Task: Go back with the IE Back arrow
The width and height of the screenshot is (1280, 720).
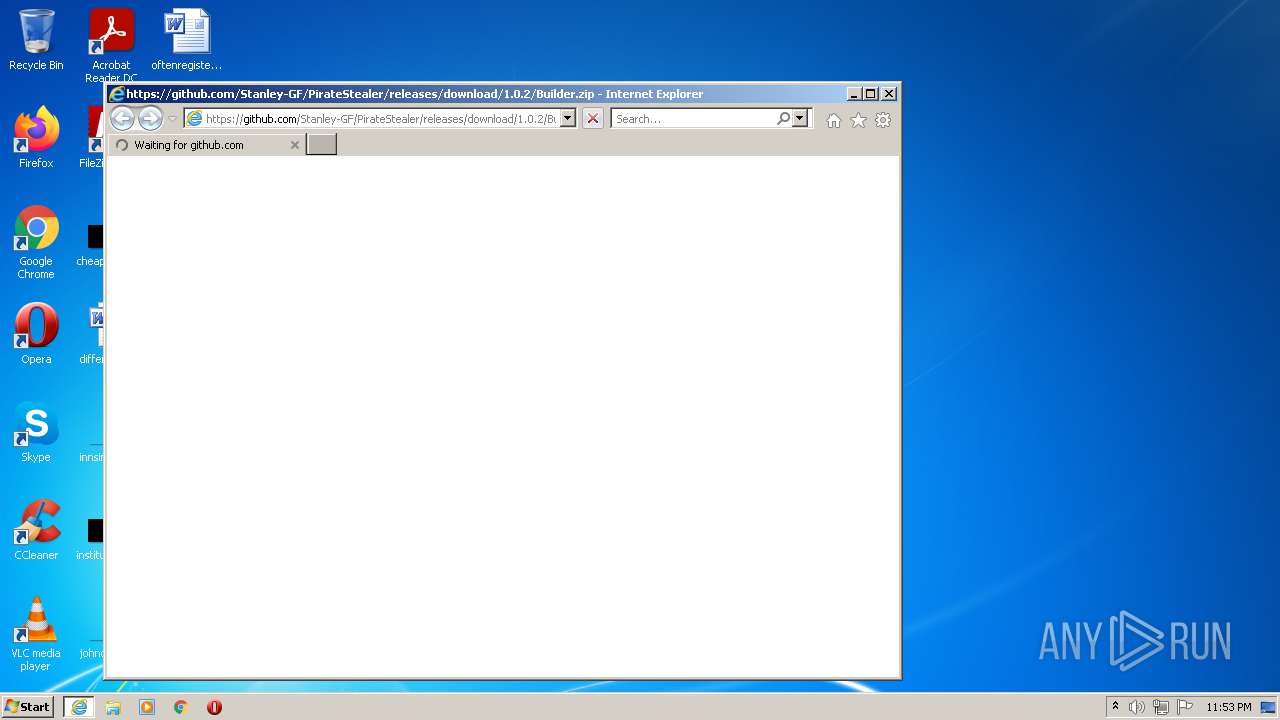Action: coord(122,119)
